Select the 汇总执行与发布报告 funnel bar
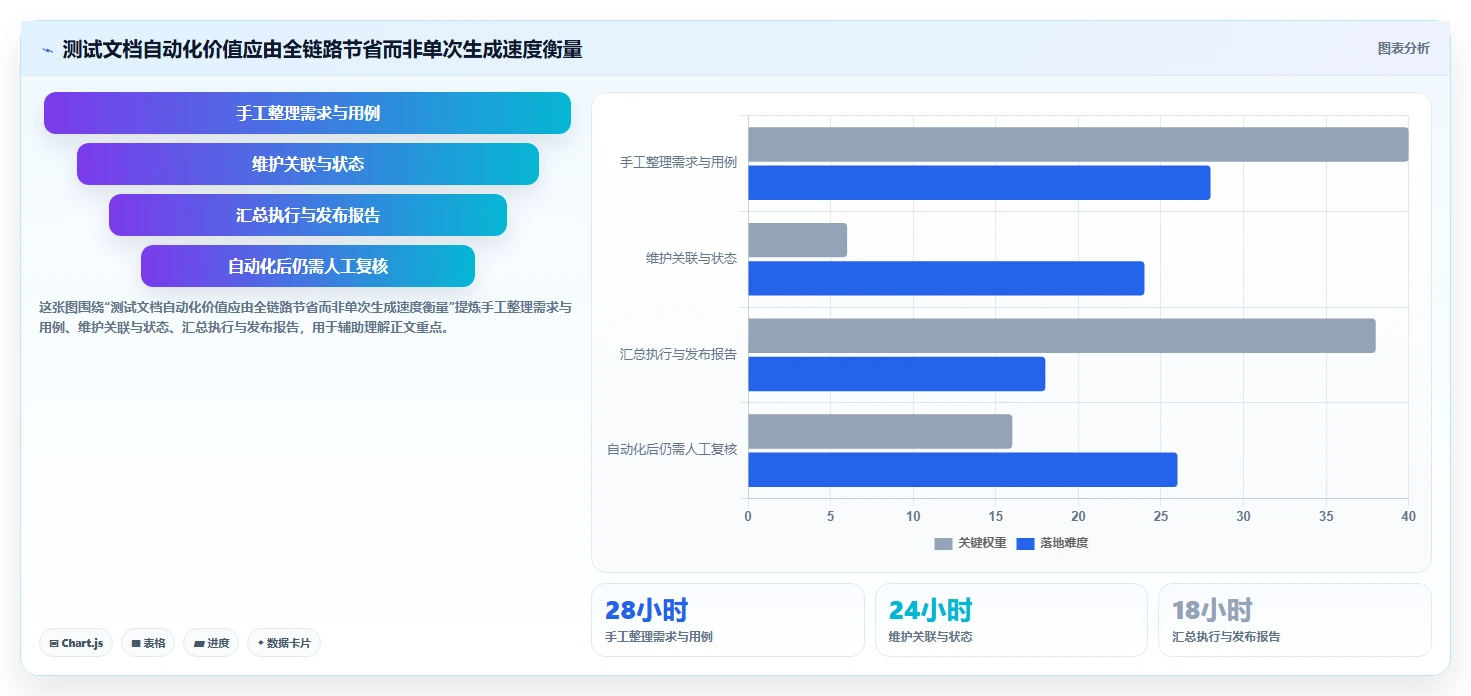 308,215
